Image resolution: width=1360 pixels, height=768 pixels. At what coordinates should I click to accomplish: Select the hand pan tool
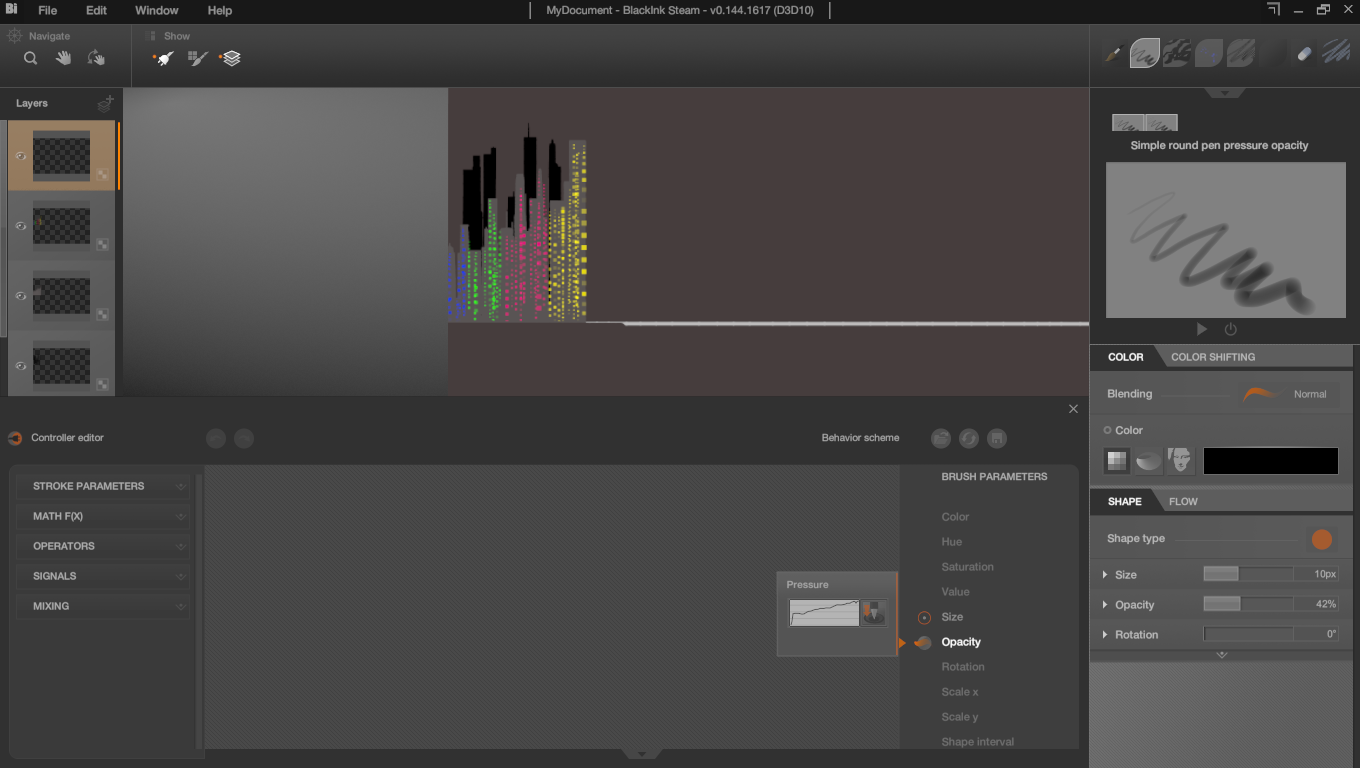pos(63,58)
